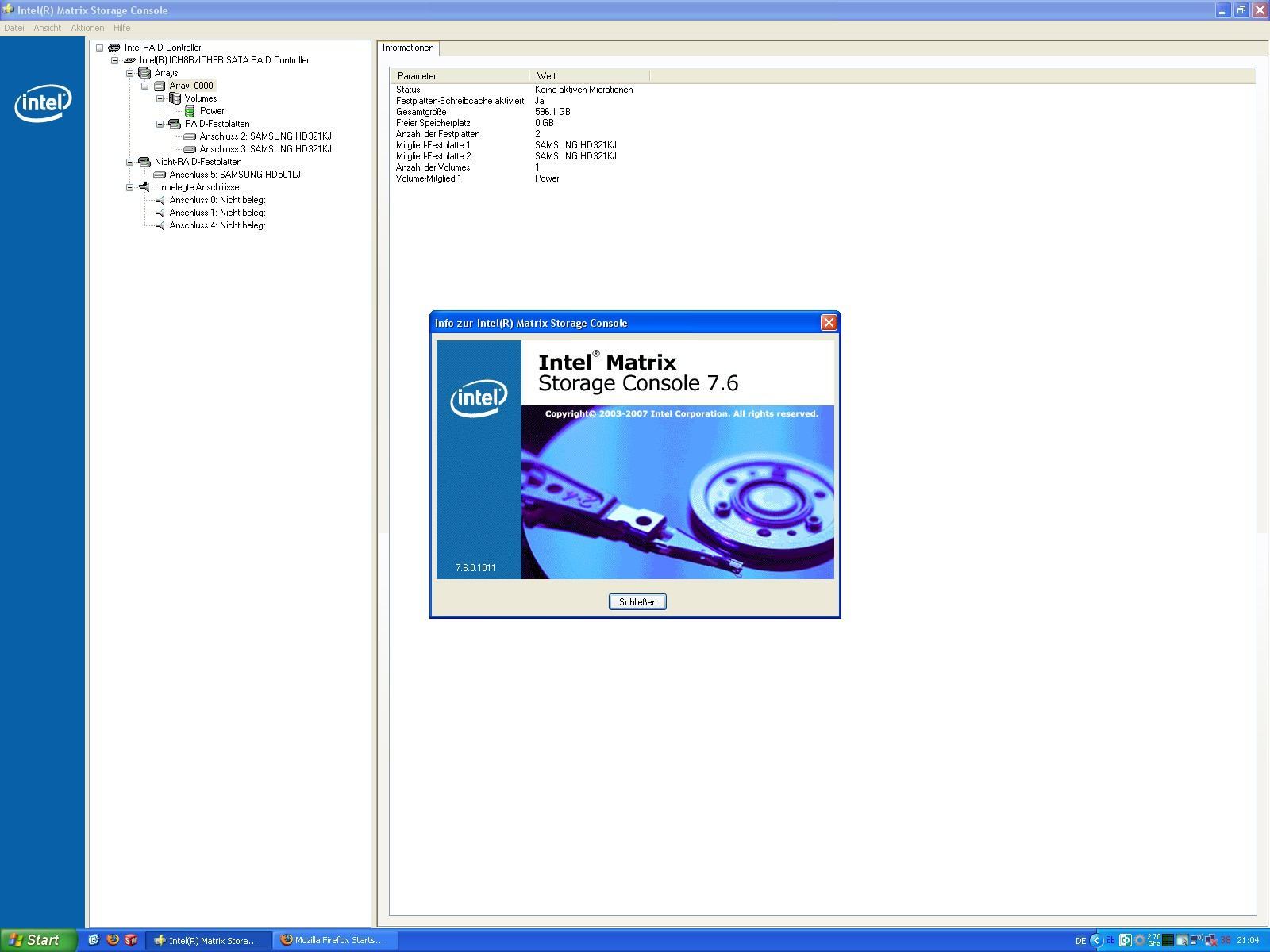
Task: Click the hard drive splash image in dialog
Action: 677,492
